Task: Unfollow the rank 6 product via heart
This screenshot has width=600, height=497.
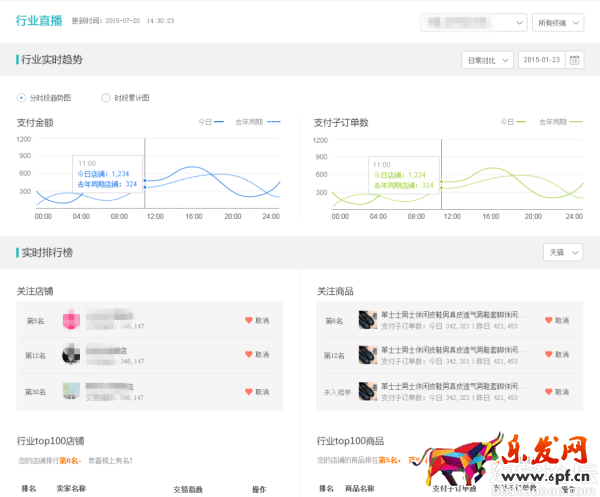Action: coord(549,320)
